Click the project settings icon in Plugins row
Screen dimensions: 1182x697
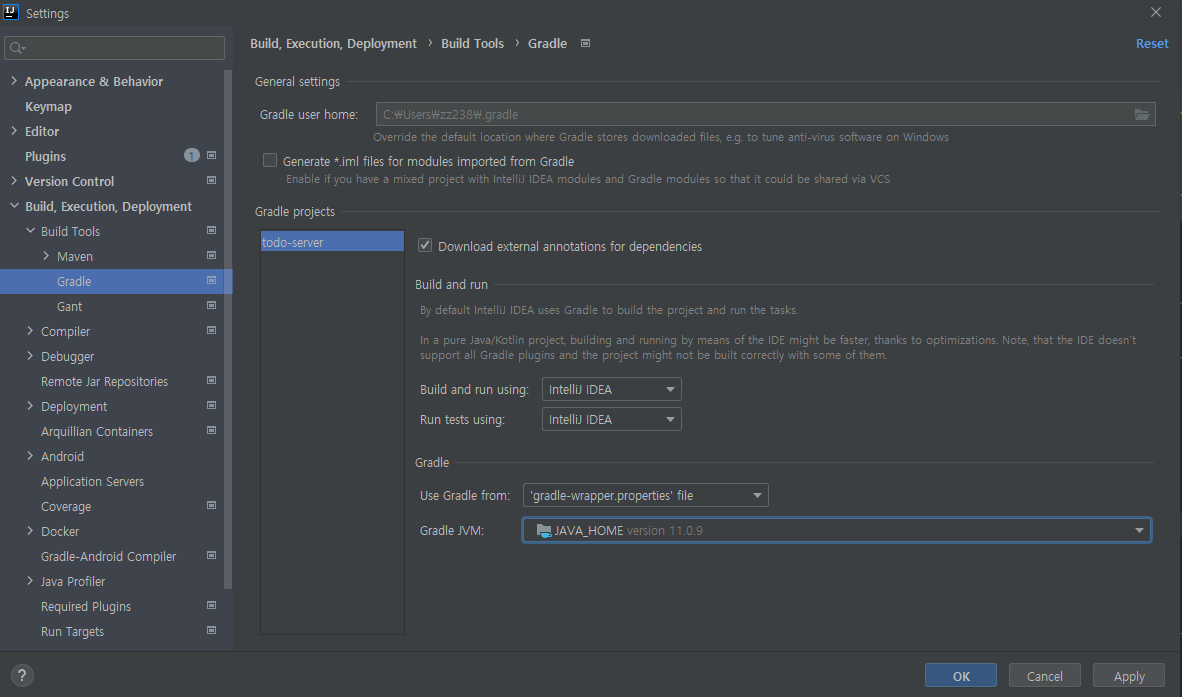(x=211, y=155)
